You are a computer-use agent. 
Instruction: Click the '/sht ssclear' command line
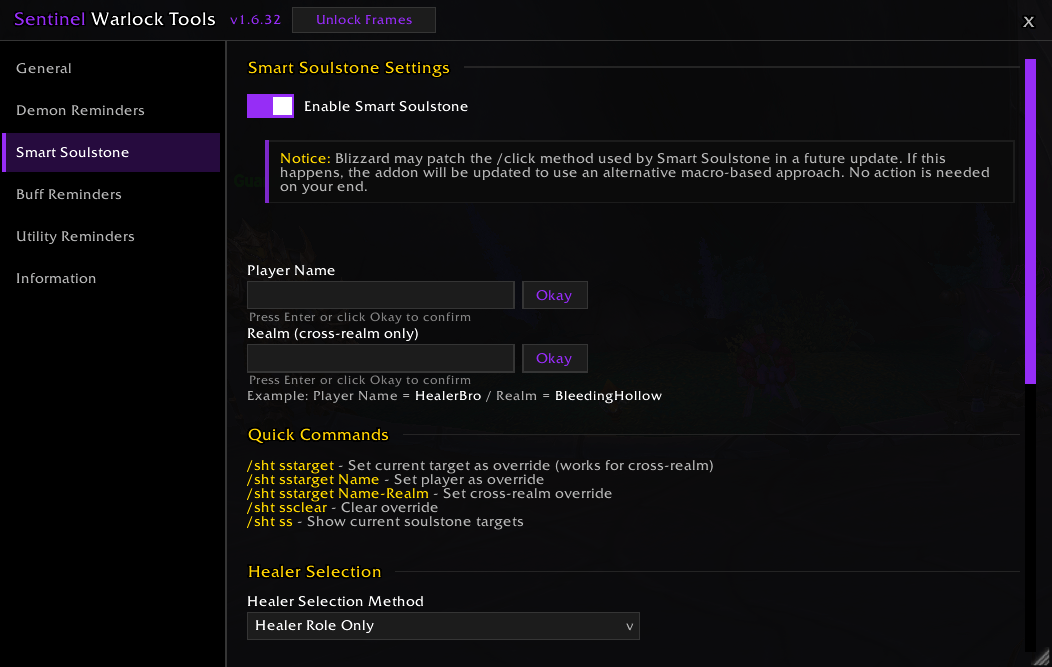pos(342,507)
